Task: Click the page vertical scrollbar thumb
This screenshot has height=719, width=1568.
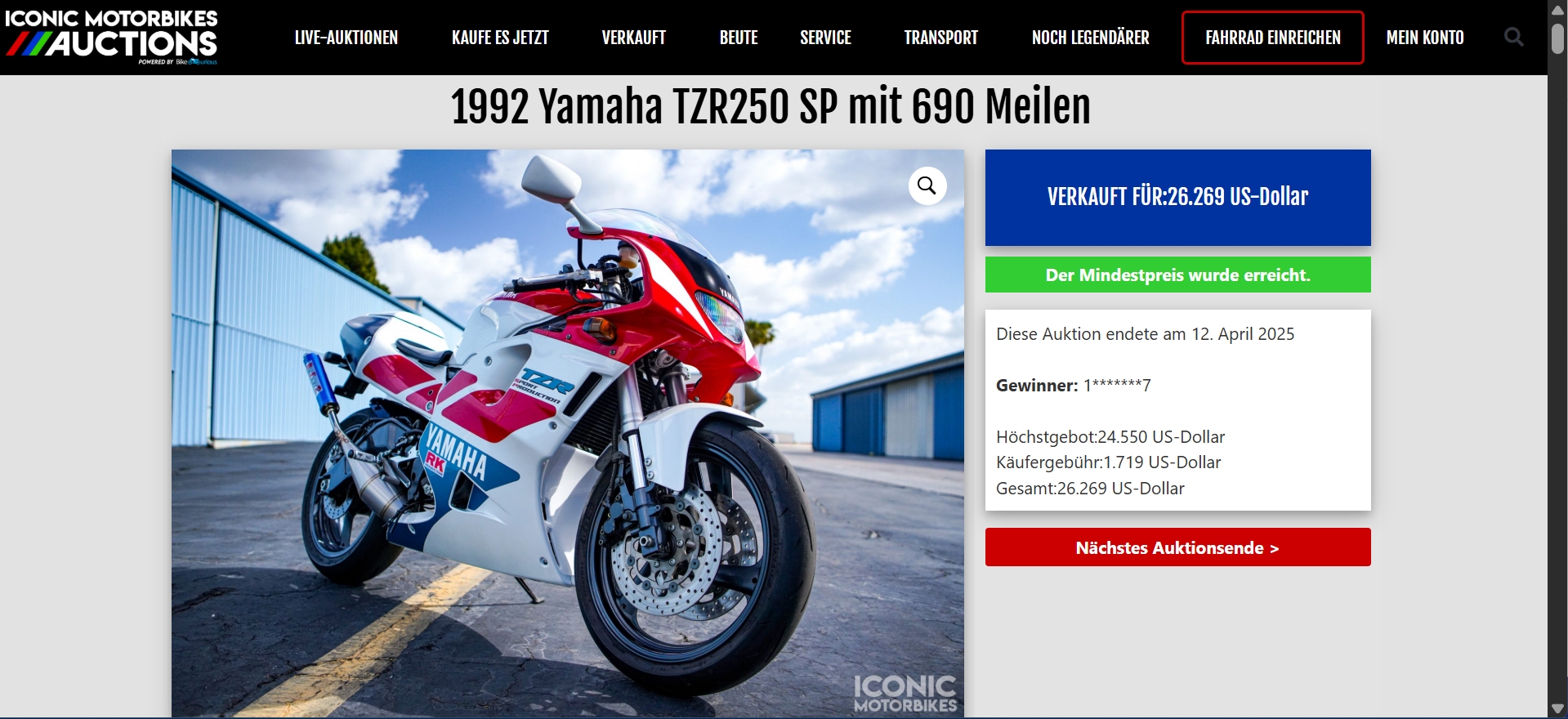Action: tap(1557, 38)
